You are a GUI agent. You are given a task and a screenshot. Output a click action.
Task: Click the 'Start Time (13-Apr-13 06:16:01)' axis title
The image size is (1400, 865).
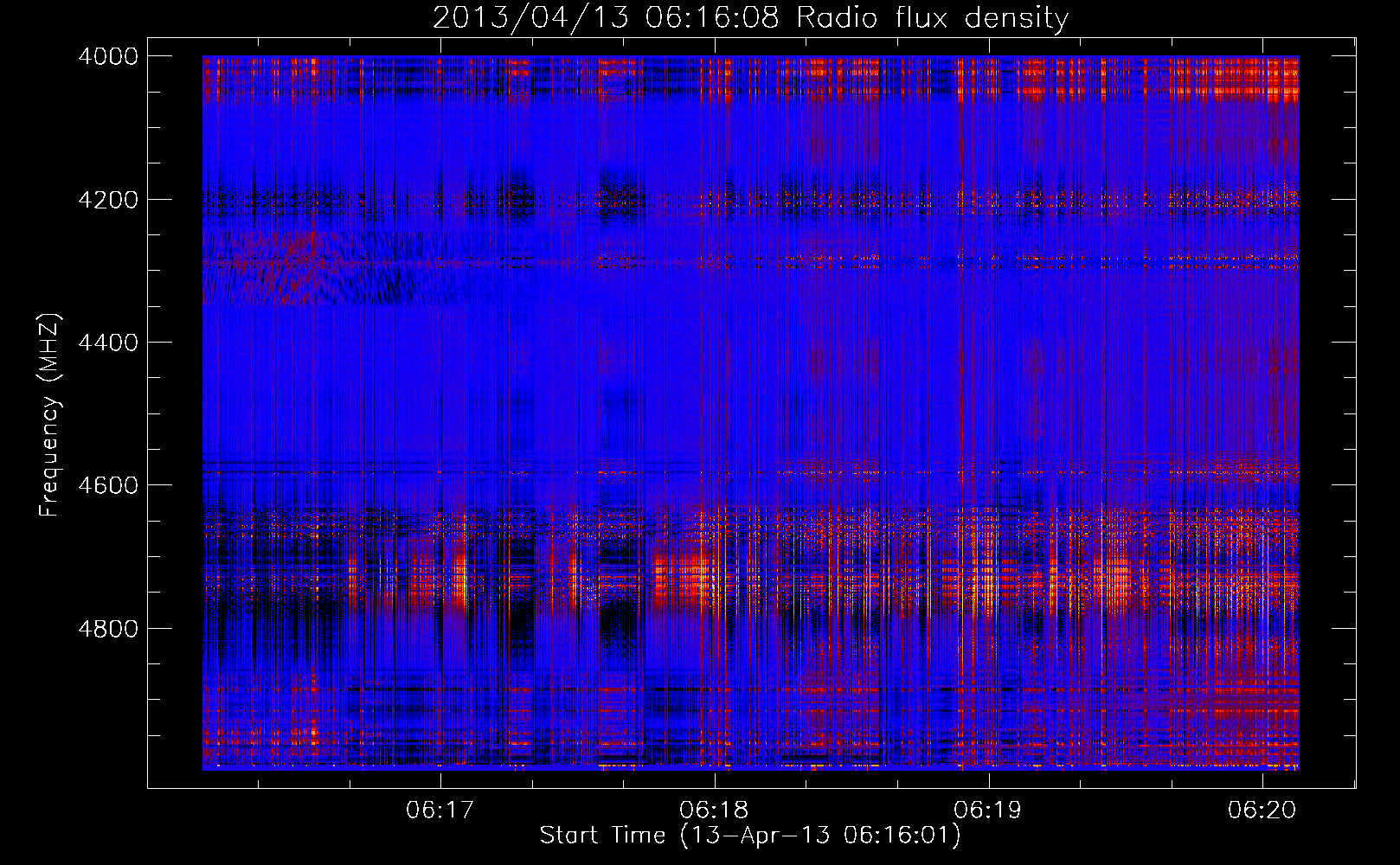point(750,836)
